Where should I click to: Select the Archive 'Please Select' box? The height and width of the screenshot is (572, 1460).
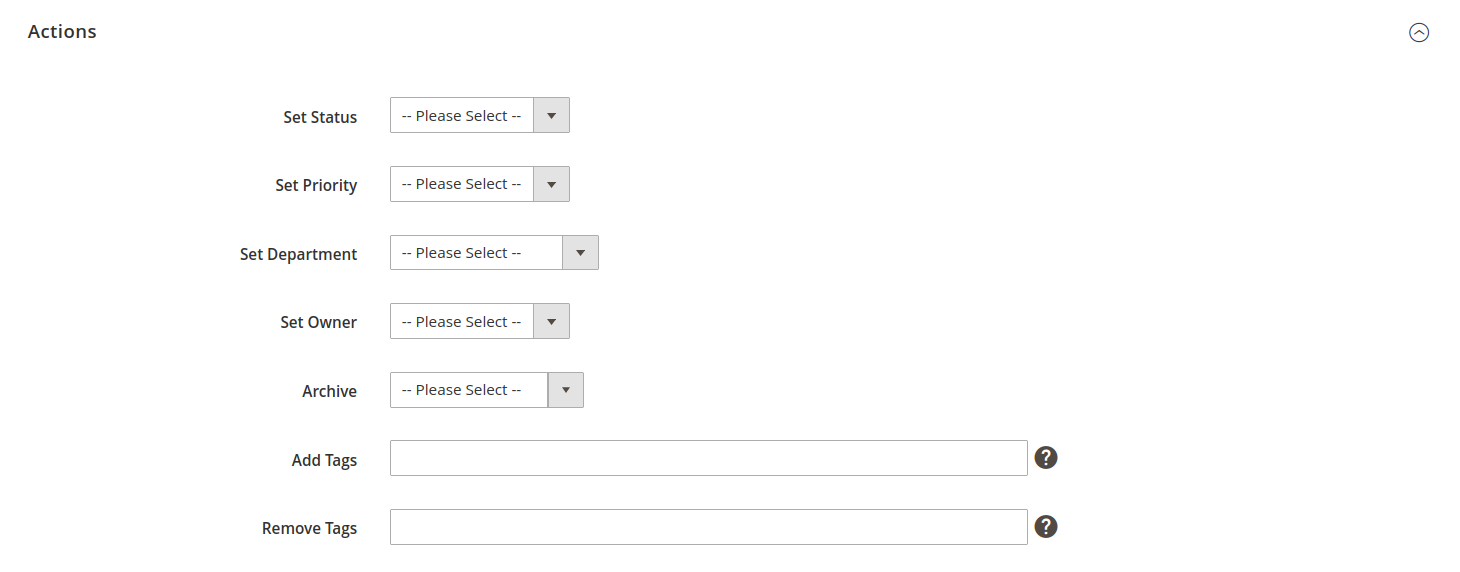(x=468, y=390)
